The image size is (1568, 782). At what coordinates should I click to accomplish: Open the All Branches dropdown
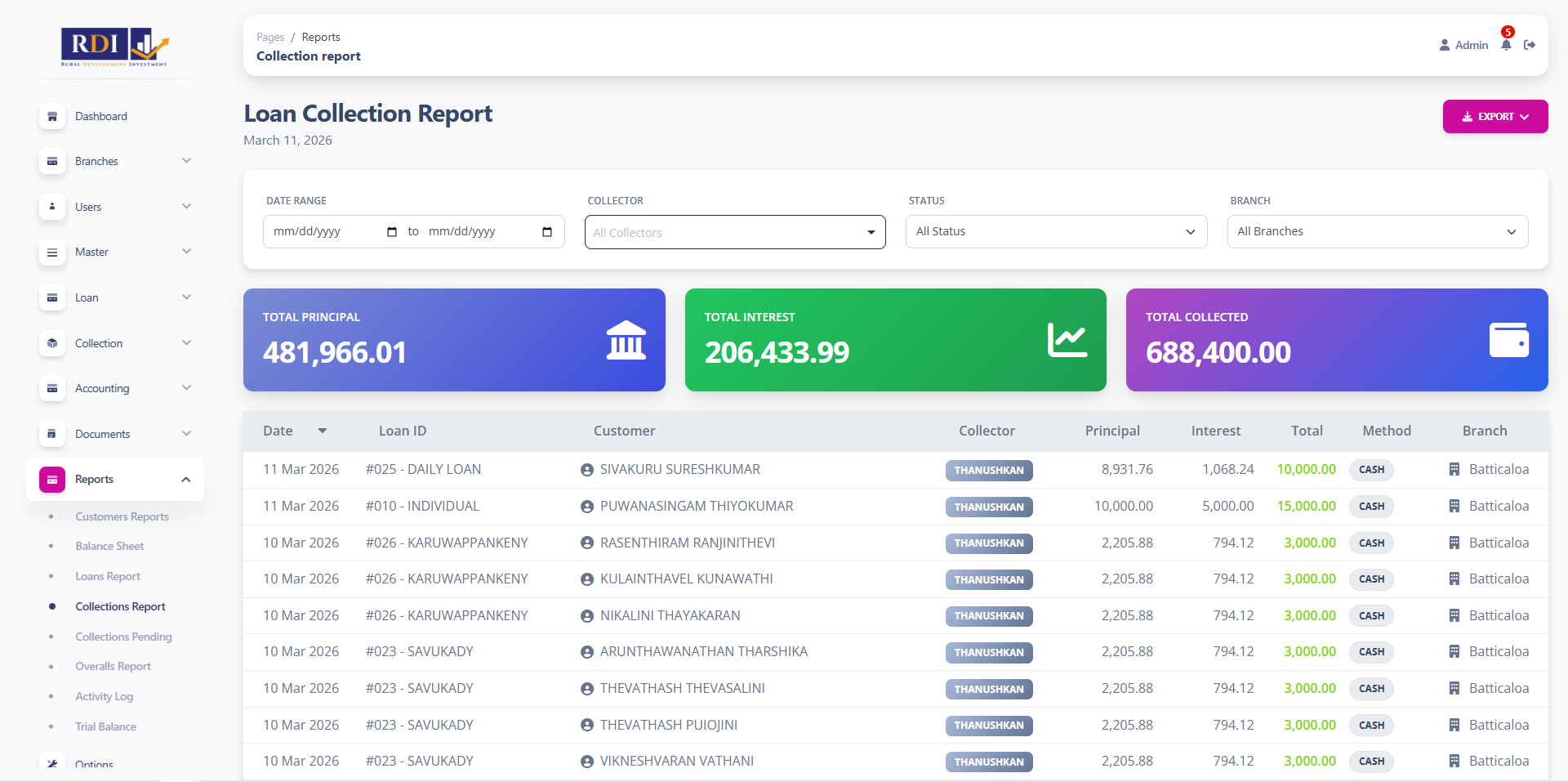(x=1377, y=232)
